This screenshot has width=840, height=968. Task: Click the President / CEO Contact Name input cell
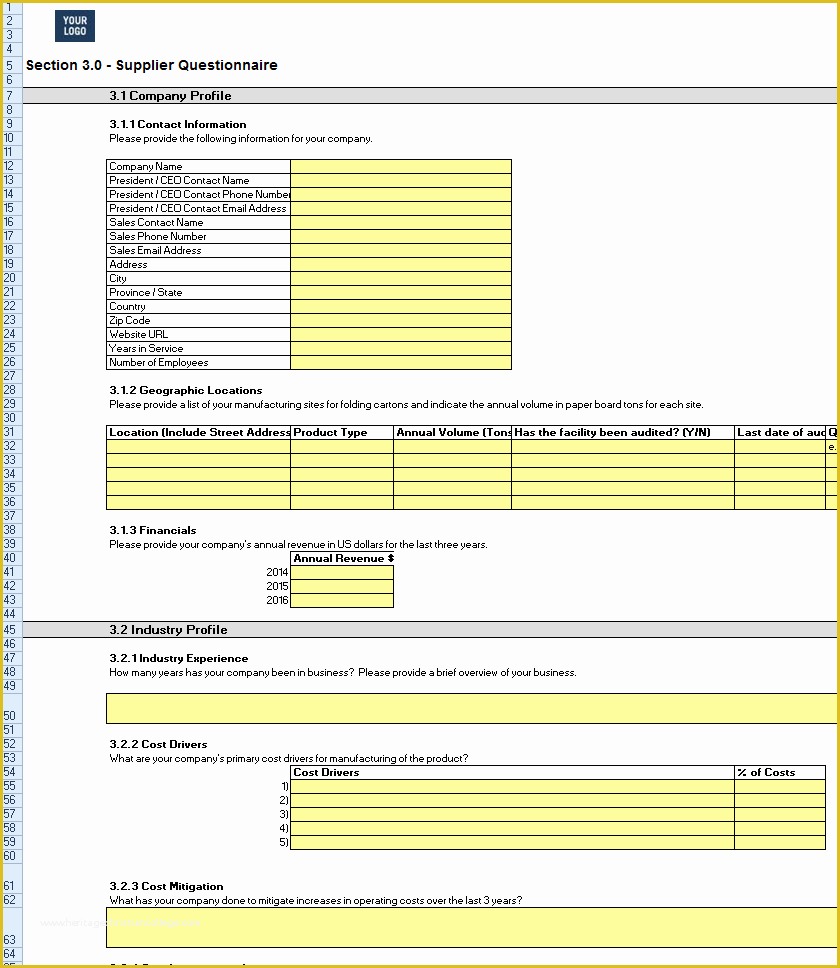(x=401, y=180)
